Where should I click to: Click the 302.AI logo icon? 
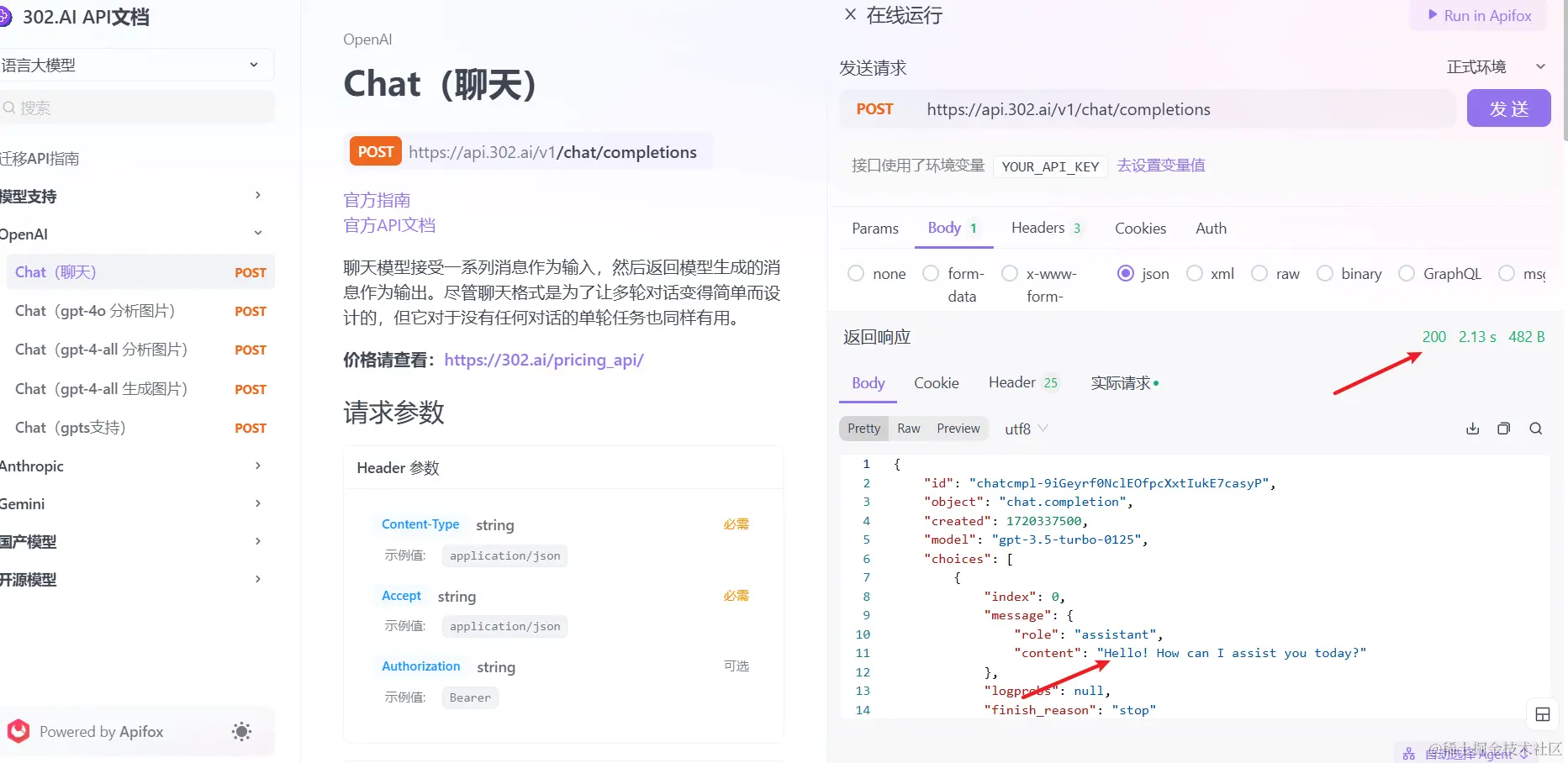coord(5,16)
